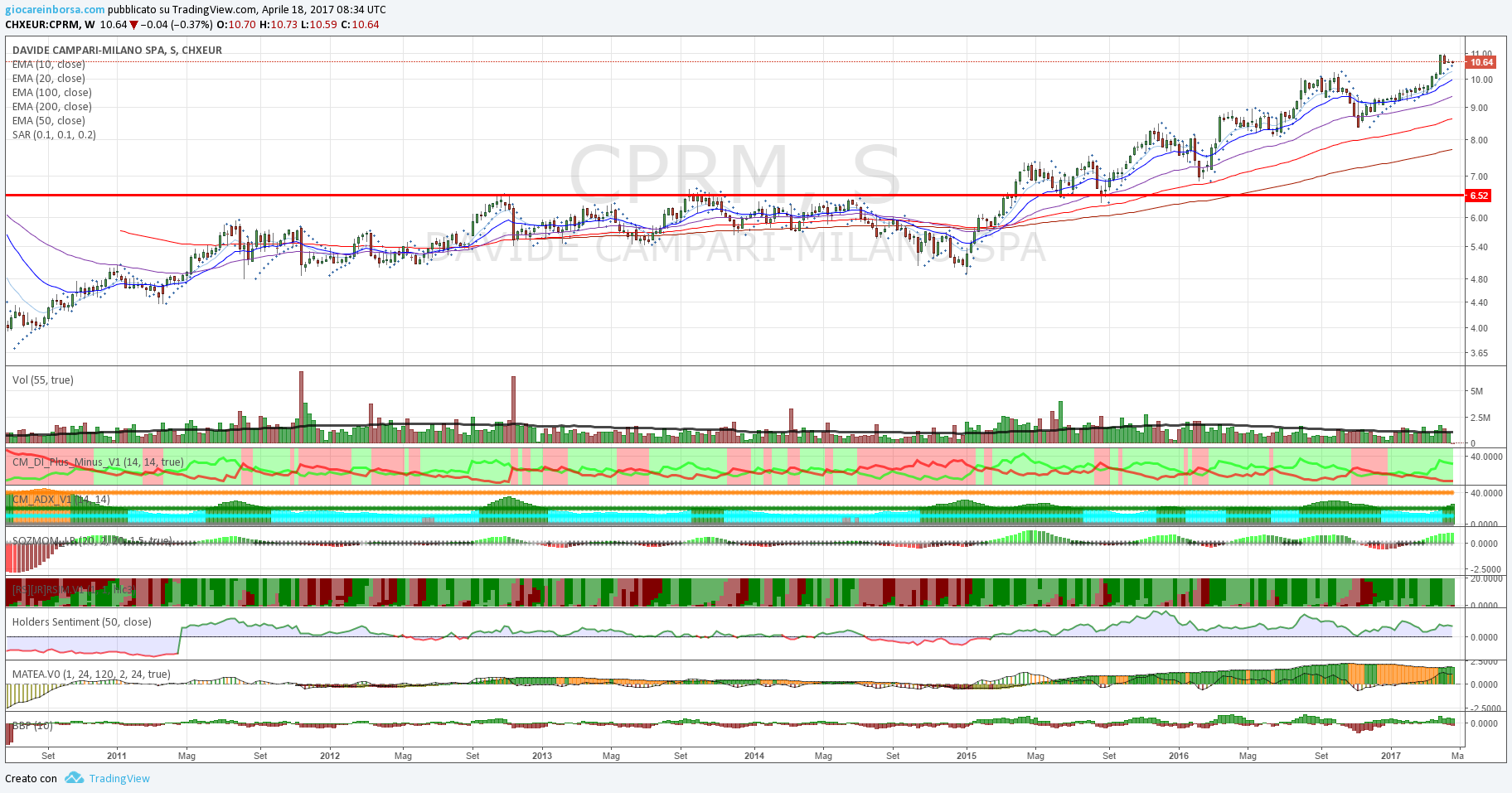Click the 2016 label on time axis

click(x=1179, y=756)
